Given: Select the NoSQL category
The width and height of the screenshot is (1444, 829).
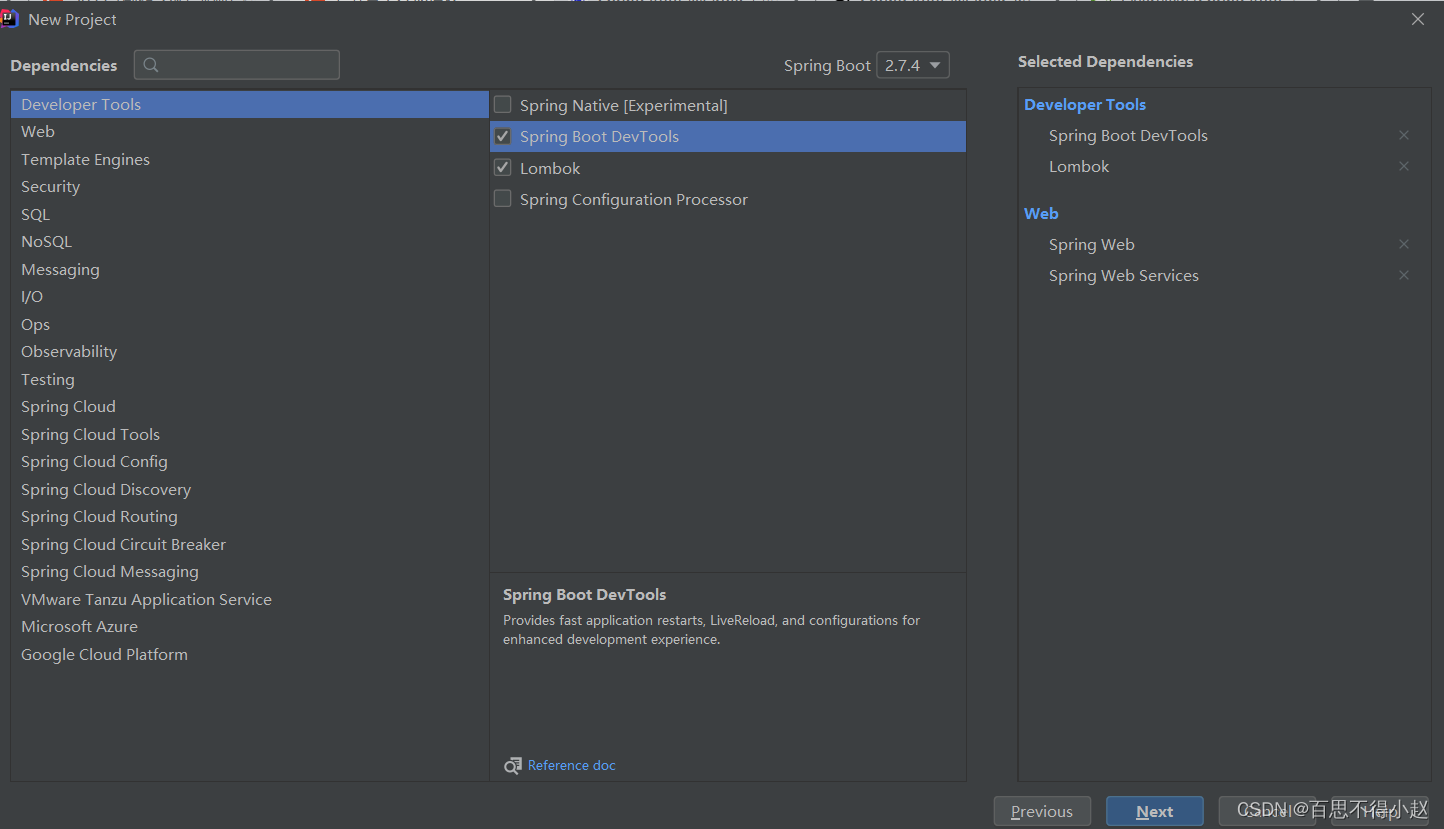Looking at the screenshot, I should click(x=249, y=242).
